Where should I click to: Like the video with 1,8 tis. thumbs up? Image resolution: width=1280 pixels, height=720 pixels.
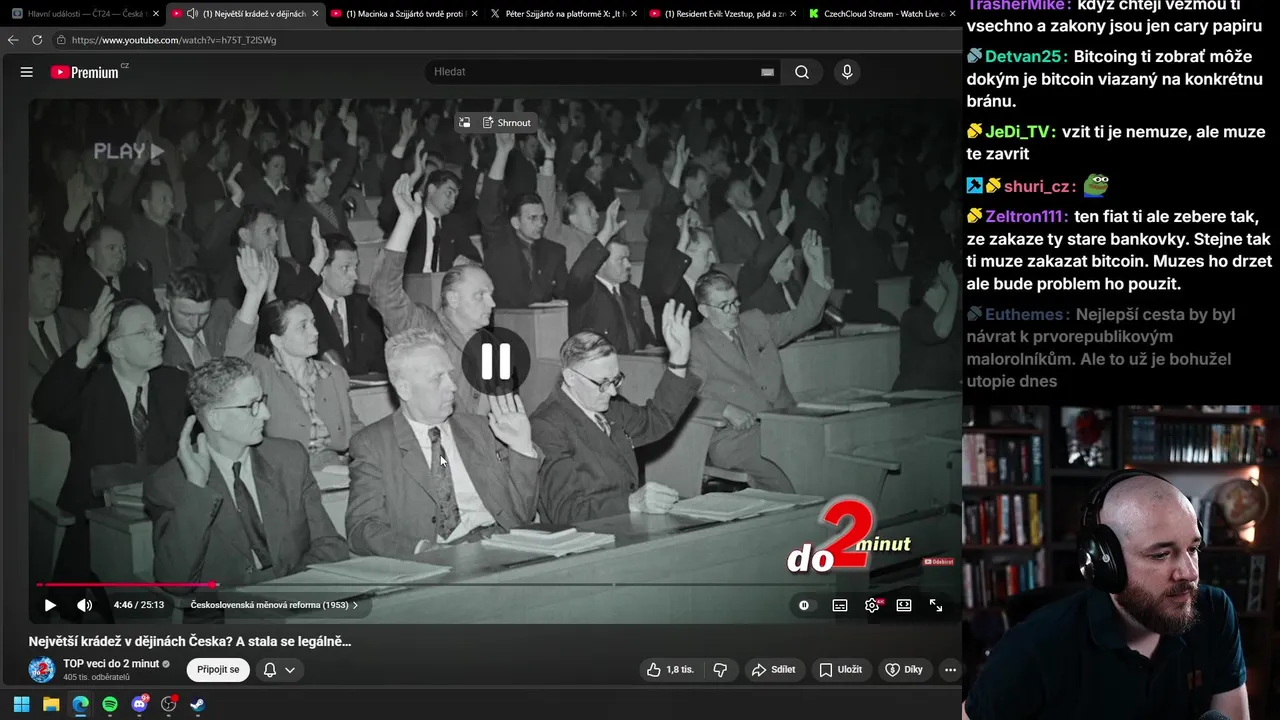click(x=670, y=669)
